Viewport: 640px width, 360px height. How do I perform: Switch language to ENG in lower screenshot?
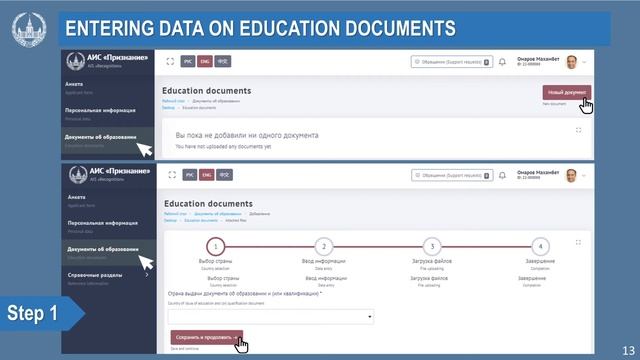pyautogui.click(x=207, y=175)
